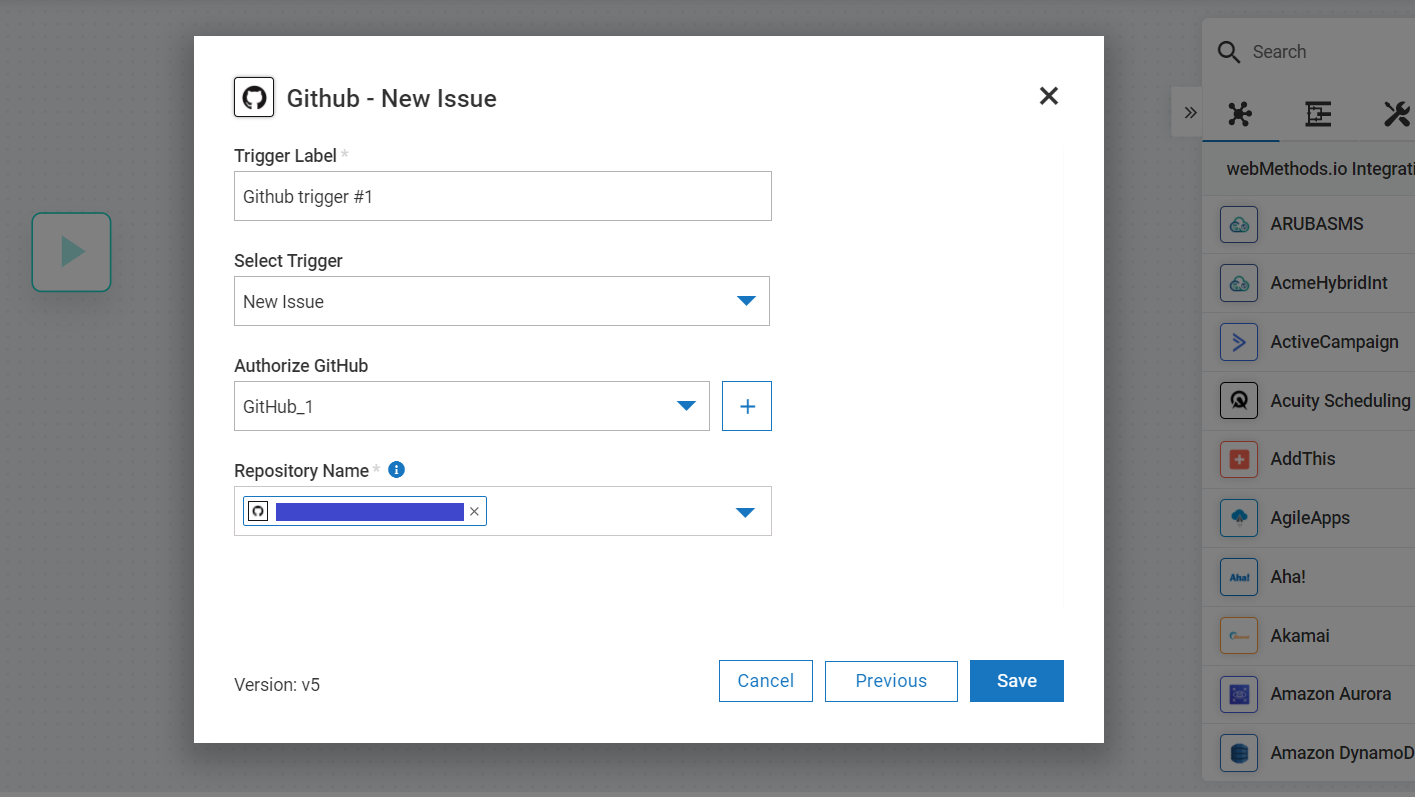Select the Aha! connector entry
The height and width of the screenshot is (797, 1415).
[1238, 576]
